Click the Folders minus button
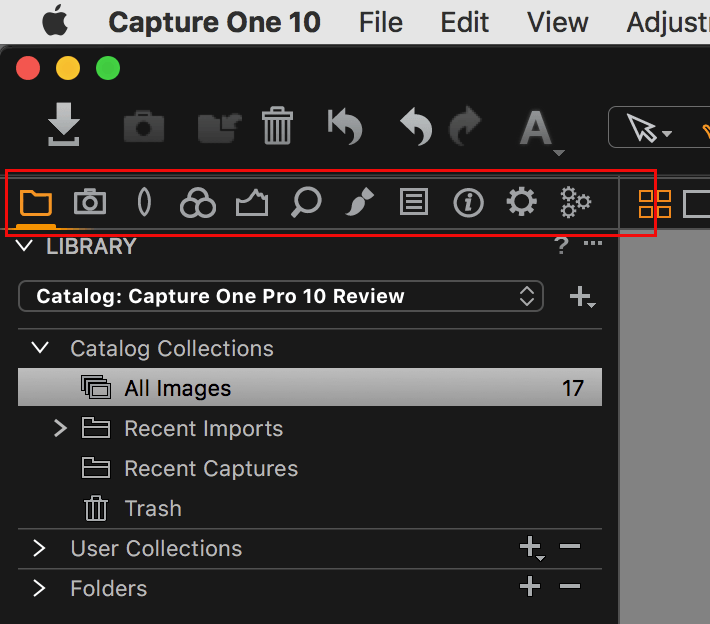This screenshot has height=624, width=710. [x=570, y=586]
